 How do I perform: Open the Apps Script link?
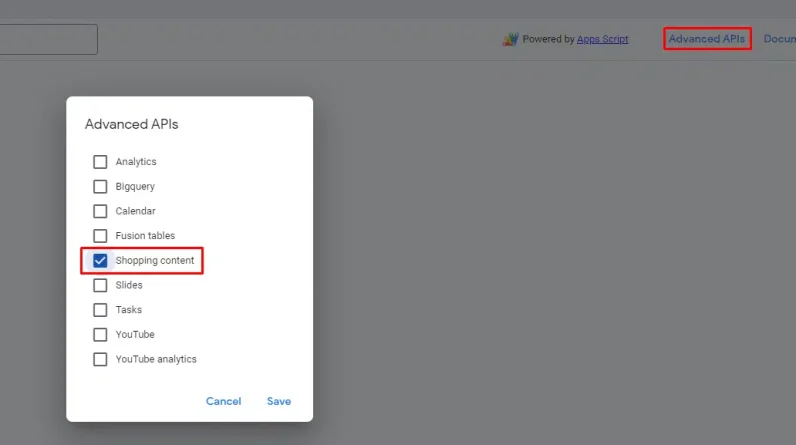(x=602, y=40)
